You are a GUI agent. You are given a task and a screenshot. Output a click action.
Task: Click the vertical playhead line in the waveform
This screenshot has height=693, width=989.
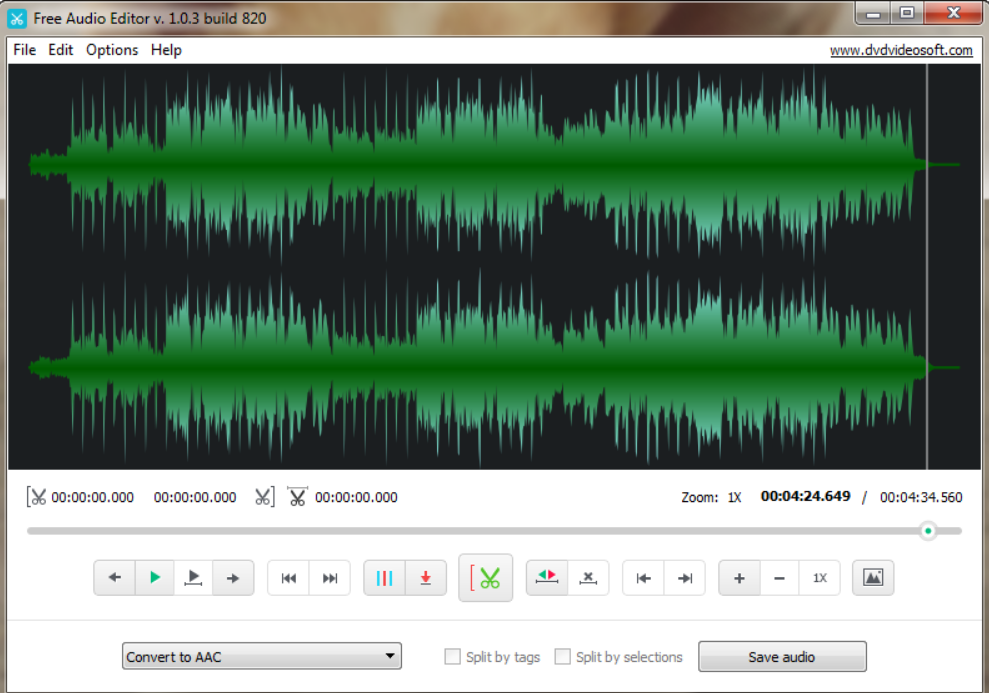pos(927,266)
